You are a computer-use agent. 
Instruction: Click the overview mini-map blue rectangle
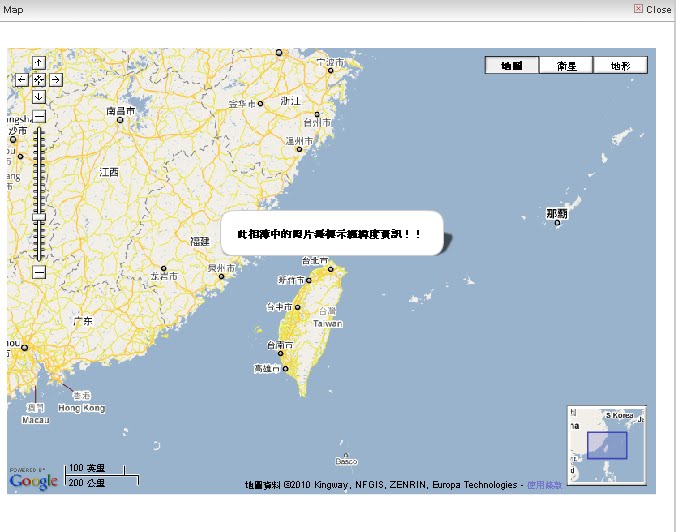[607, 445]
